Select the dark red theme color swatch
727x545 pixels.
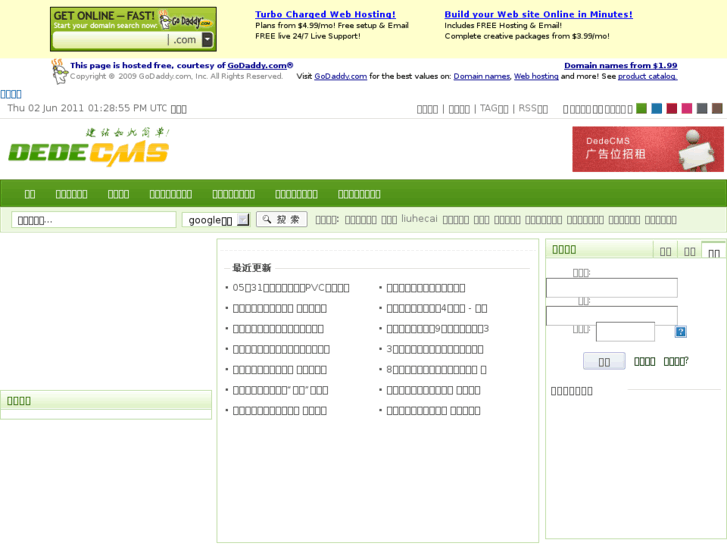coord(672,109)
